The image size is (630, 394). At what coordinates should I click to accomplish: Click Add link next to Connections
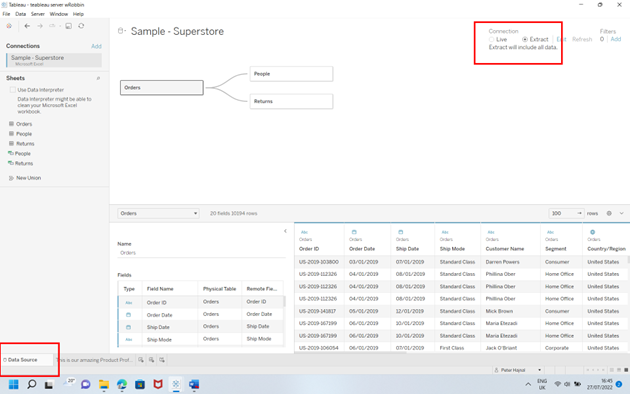click(x=96, y=46)
